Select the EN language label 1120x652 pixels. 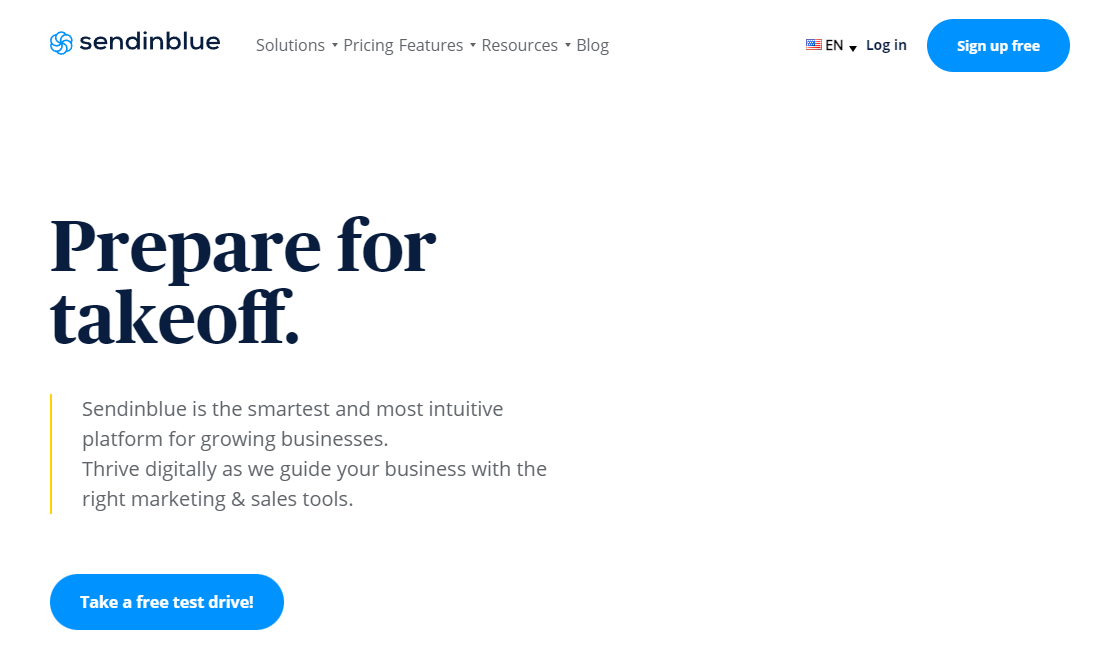click(834, 45)
